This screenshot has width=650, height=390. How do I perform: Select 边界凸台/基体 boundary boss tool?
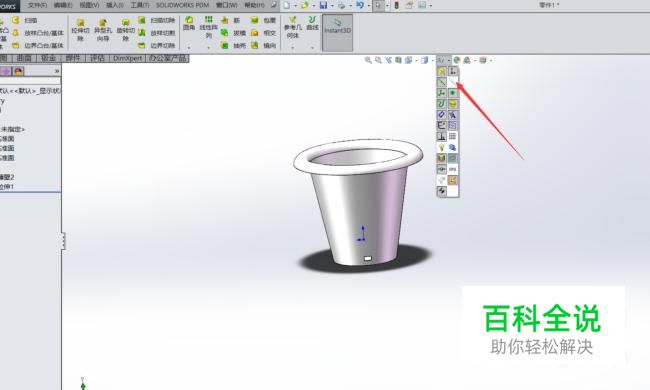point(38,45)
